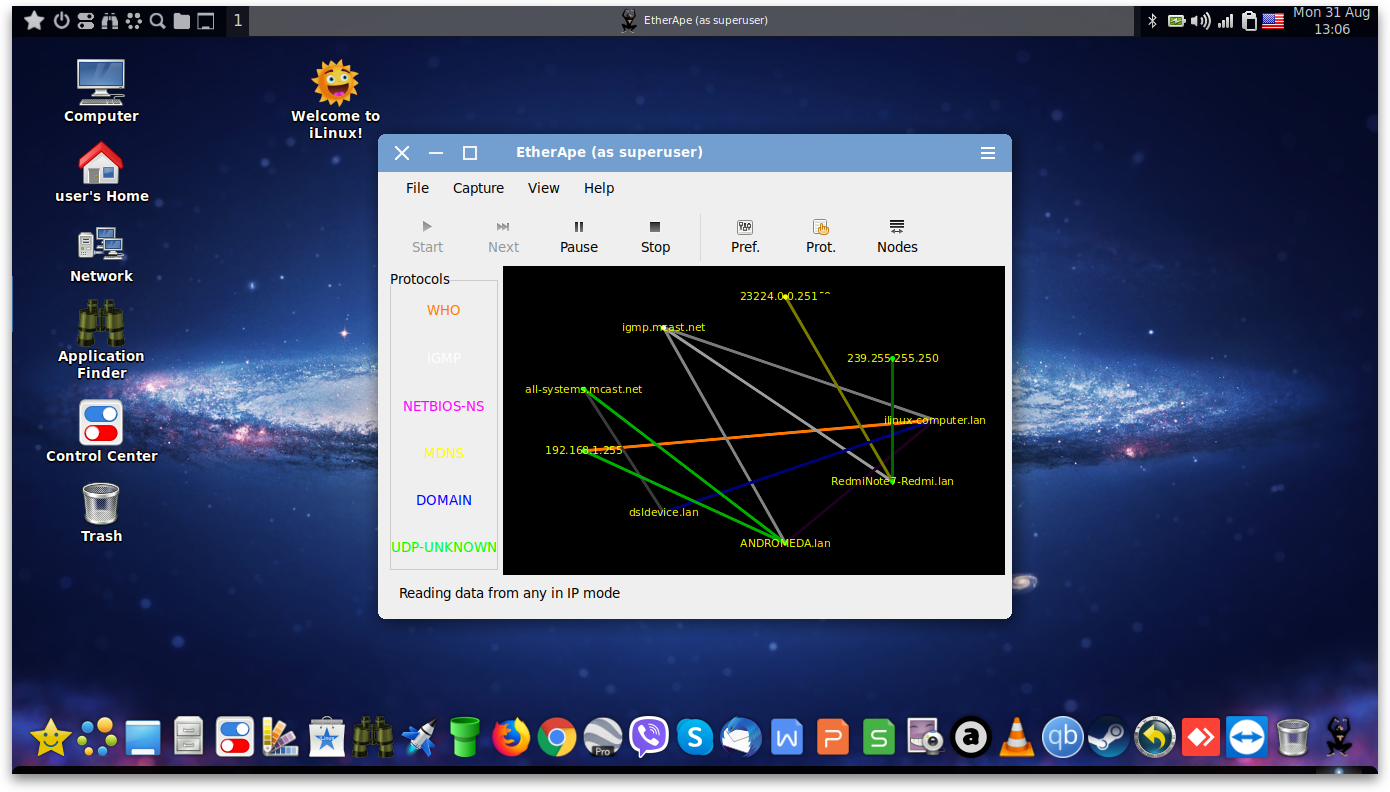Click the dsldevice.lan node

[x=663, y=512]
